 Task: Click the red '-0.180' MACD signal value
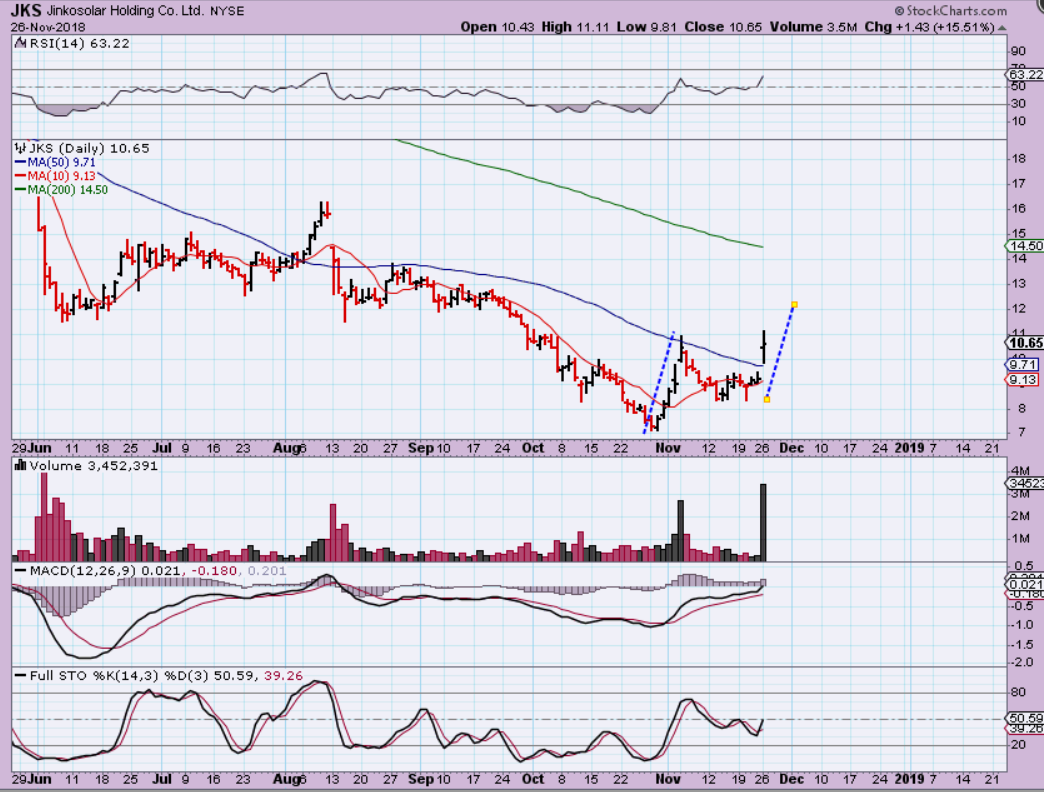214,570
